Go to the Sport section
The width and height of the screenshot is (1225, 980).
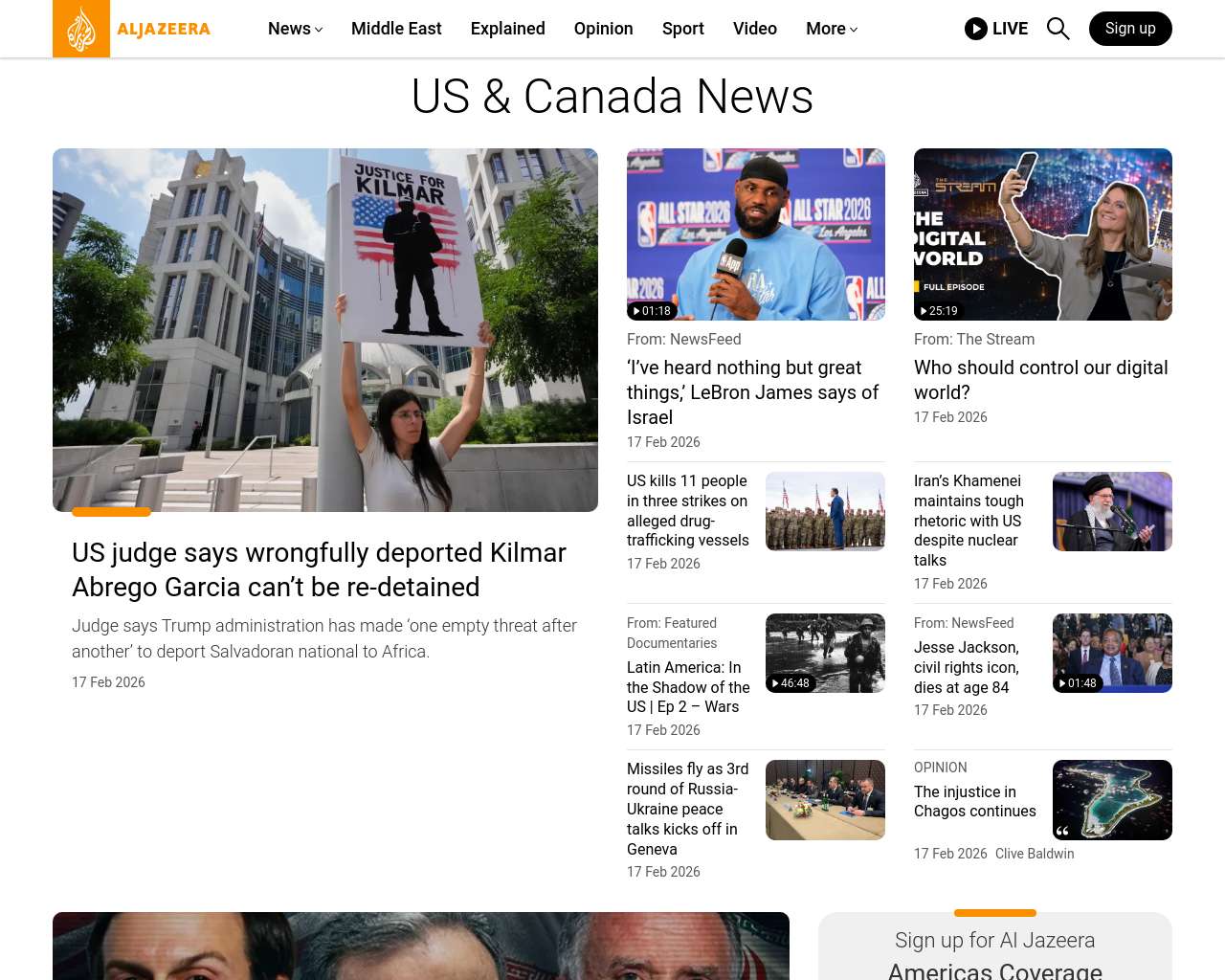(683, 29)
